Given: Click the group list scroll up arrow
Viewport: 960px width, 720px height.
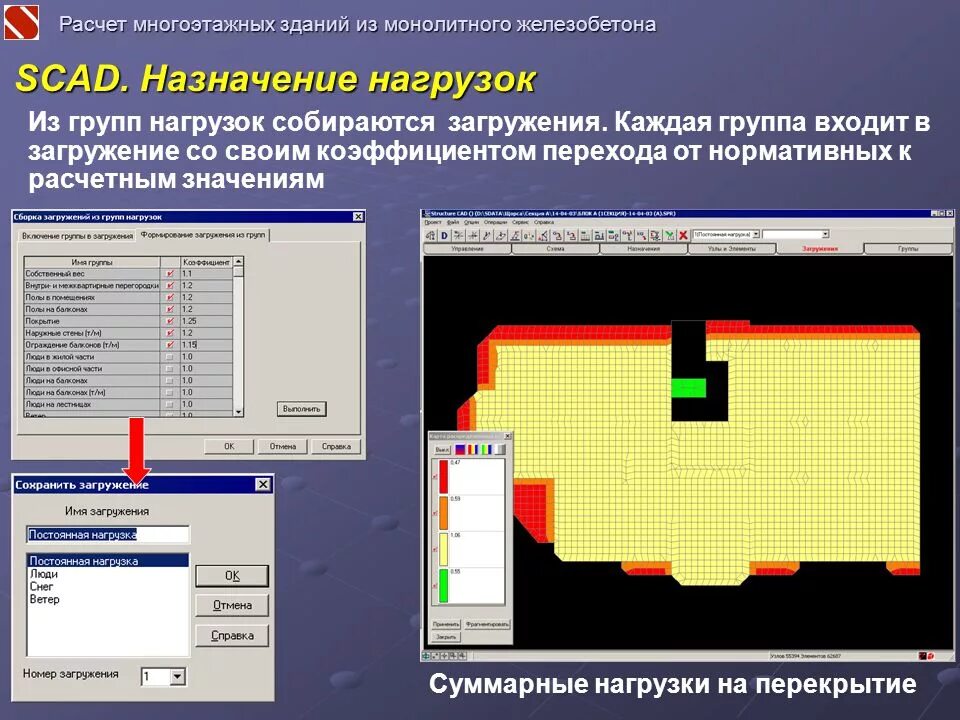Looking at the screenshot, I should click(x=239, y=262).
